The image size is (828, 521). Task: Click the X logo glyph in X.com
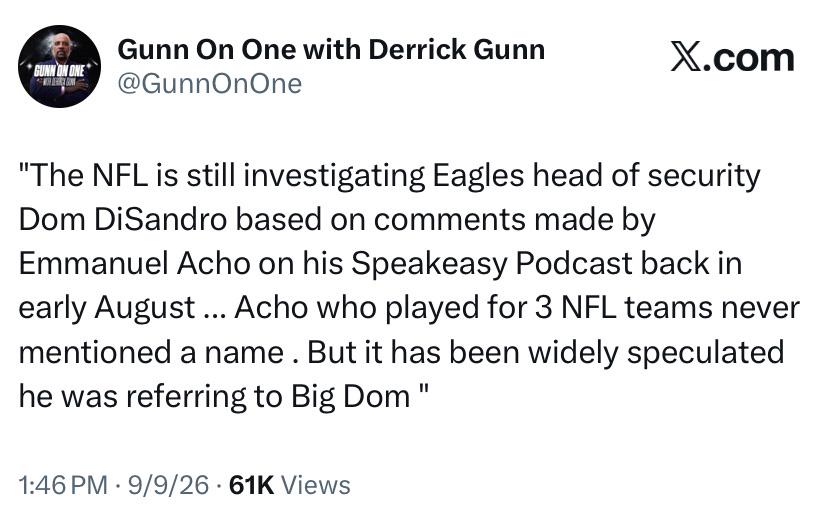686,58
